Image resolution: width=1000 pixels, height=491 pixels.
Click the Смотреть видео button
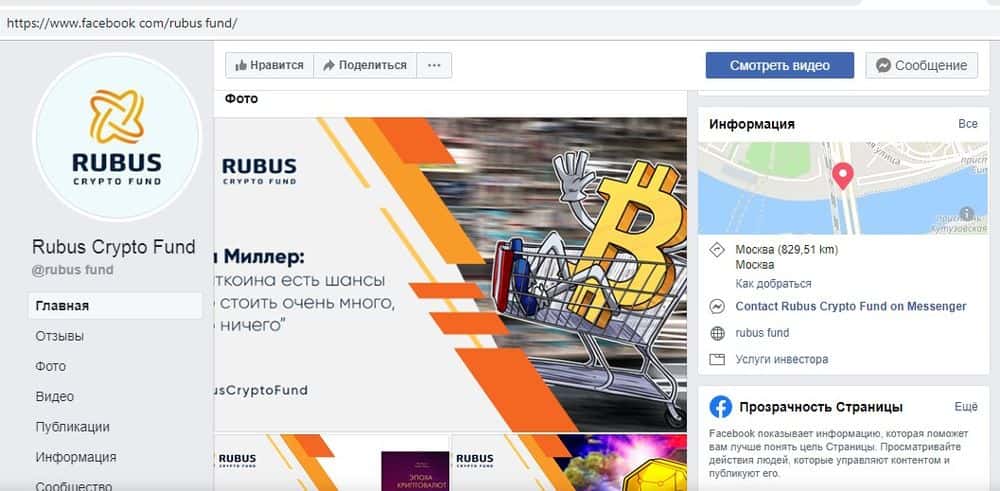click(779, 65)
